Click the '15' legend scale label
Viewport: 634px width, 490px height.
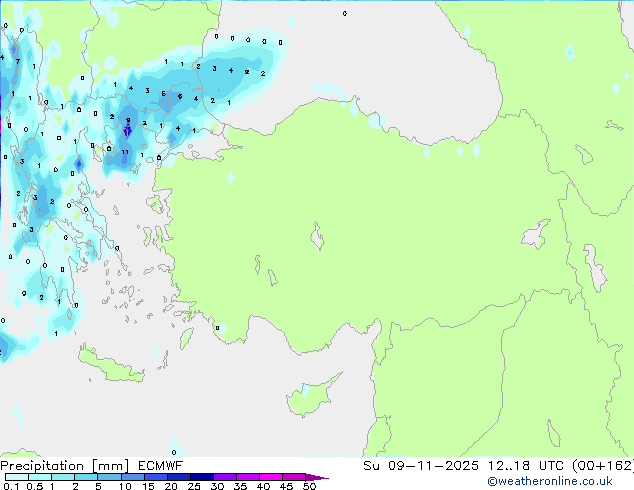click(x=148, y=486)
